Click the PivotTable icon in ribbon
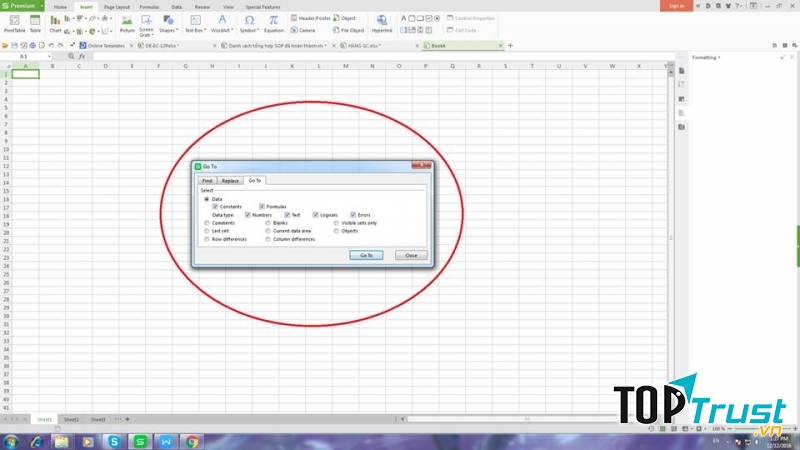The height and width of the screenshot is (450, 800). pos(14,21)
